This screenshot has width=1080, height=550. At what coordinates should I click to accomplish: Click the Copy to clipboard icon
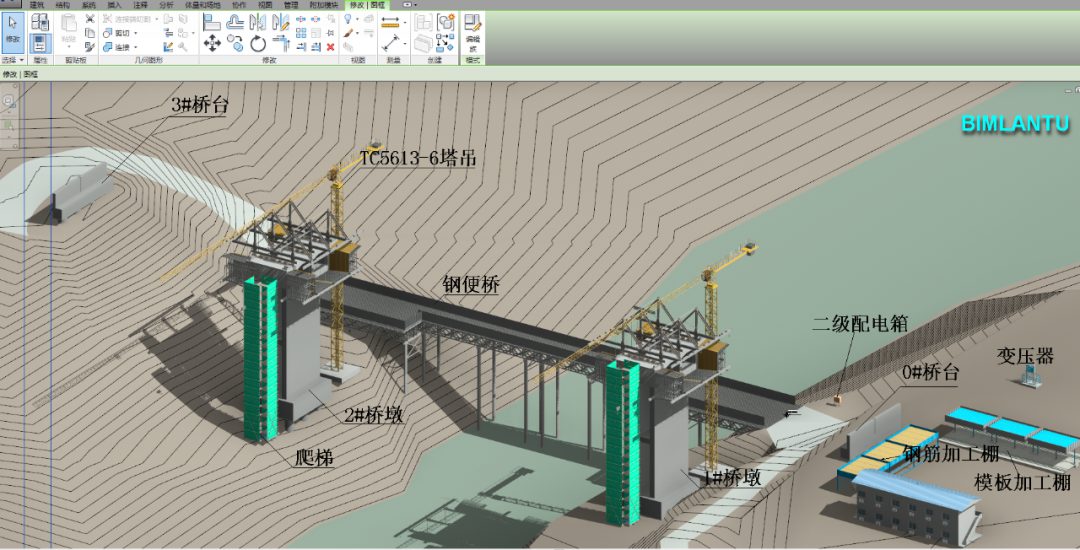pyautogui.click(x=90, y=32)
